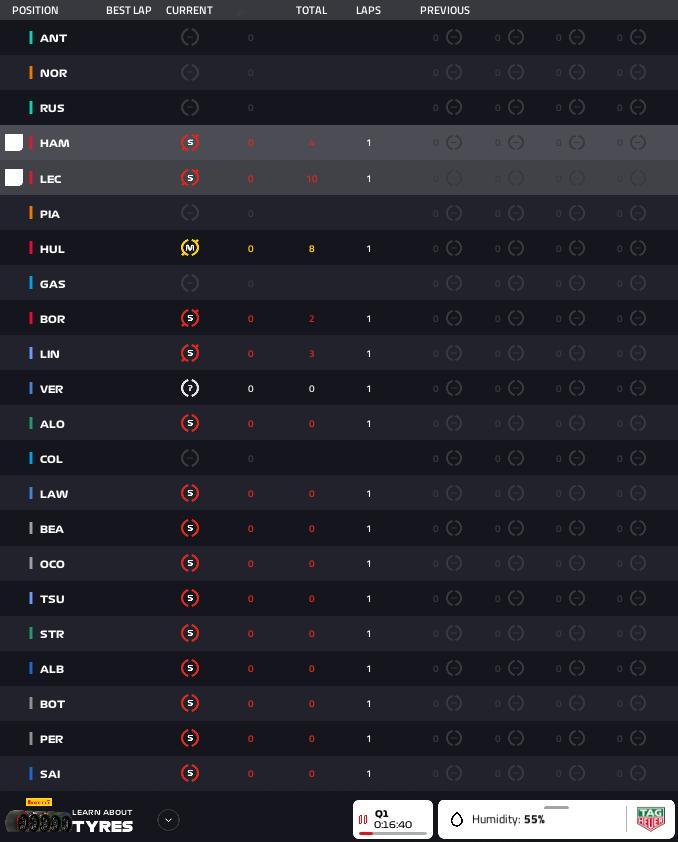Click the TAG Heuer logo
Image resolution: width=678 pixels, height=842 pixels.
(650, 819)
